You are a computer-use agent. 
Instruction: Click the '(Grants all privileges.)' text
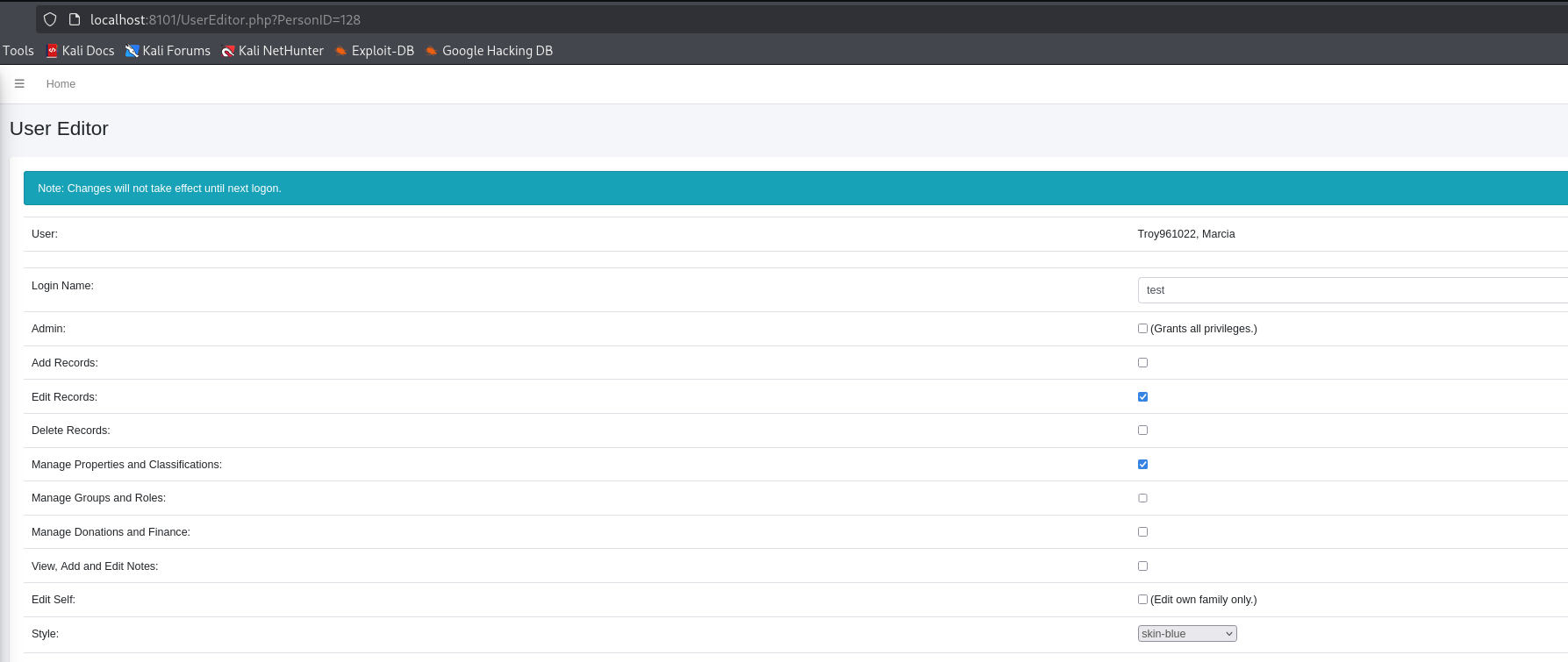click(1204, 329)
